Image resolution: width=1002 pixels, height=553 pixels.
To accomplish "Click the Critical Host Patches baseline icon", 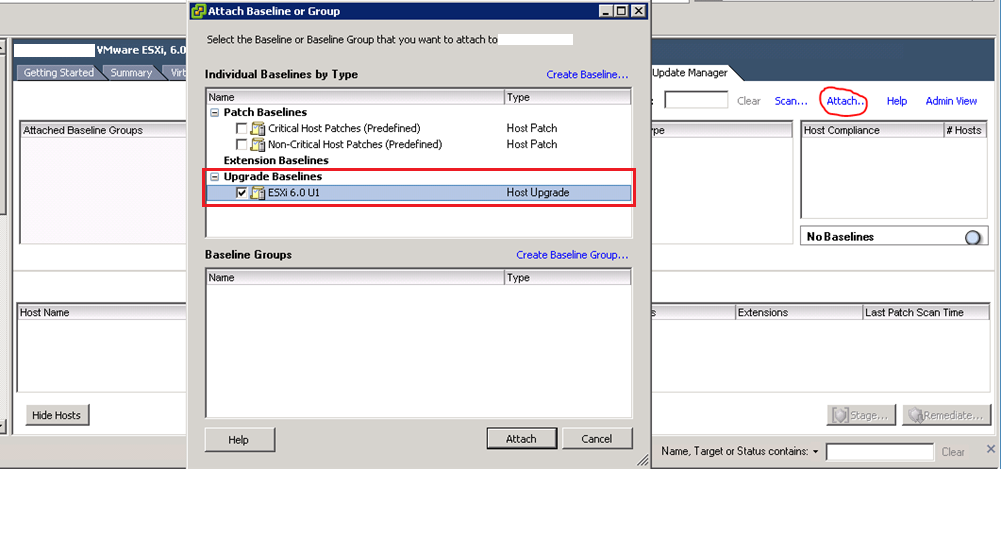I will (x=258, y=129).
